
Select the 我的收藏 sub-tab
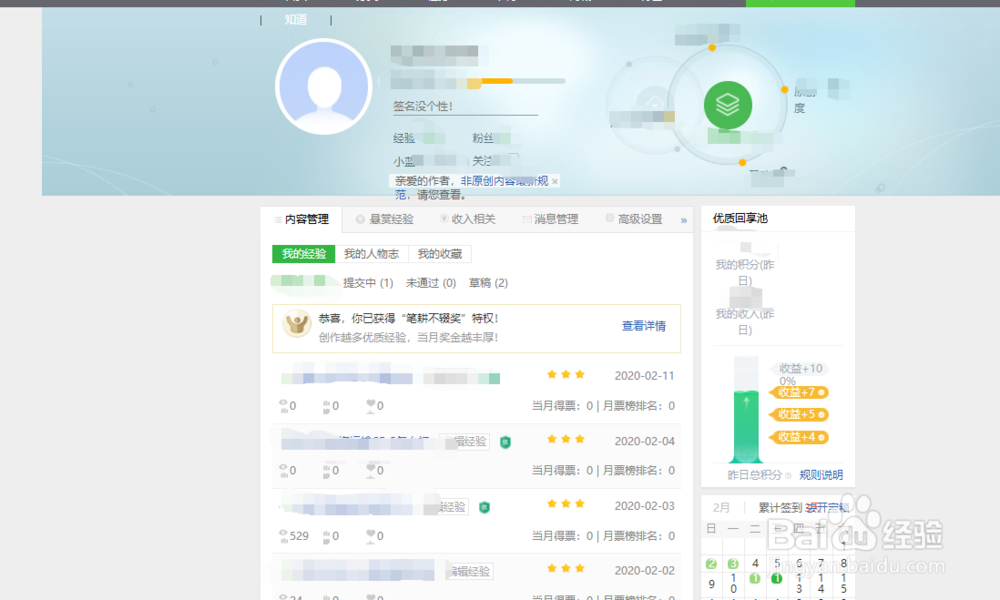[438, 253]
